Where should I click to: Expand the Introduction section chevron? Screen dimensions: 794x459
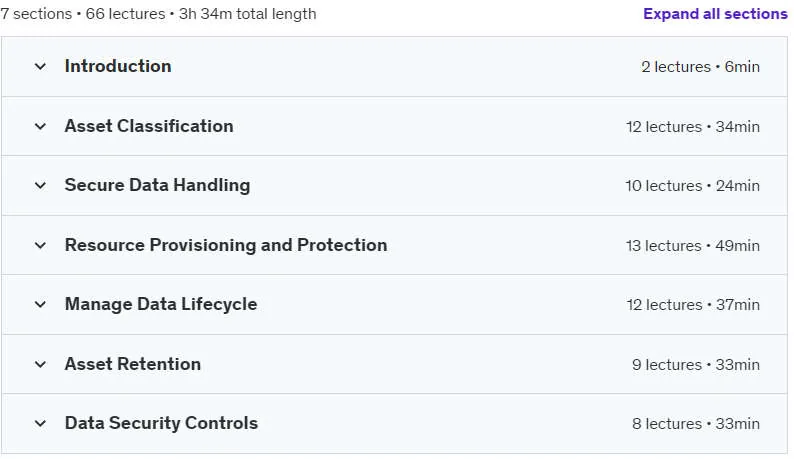click(x=40, y=66)
